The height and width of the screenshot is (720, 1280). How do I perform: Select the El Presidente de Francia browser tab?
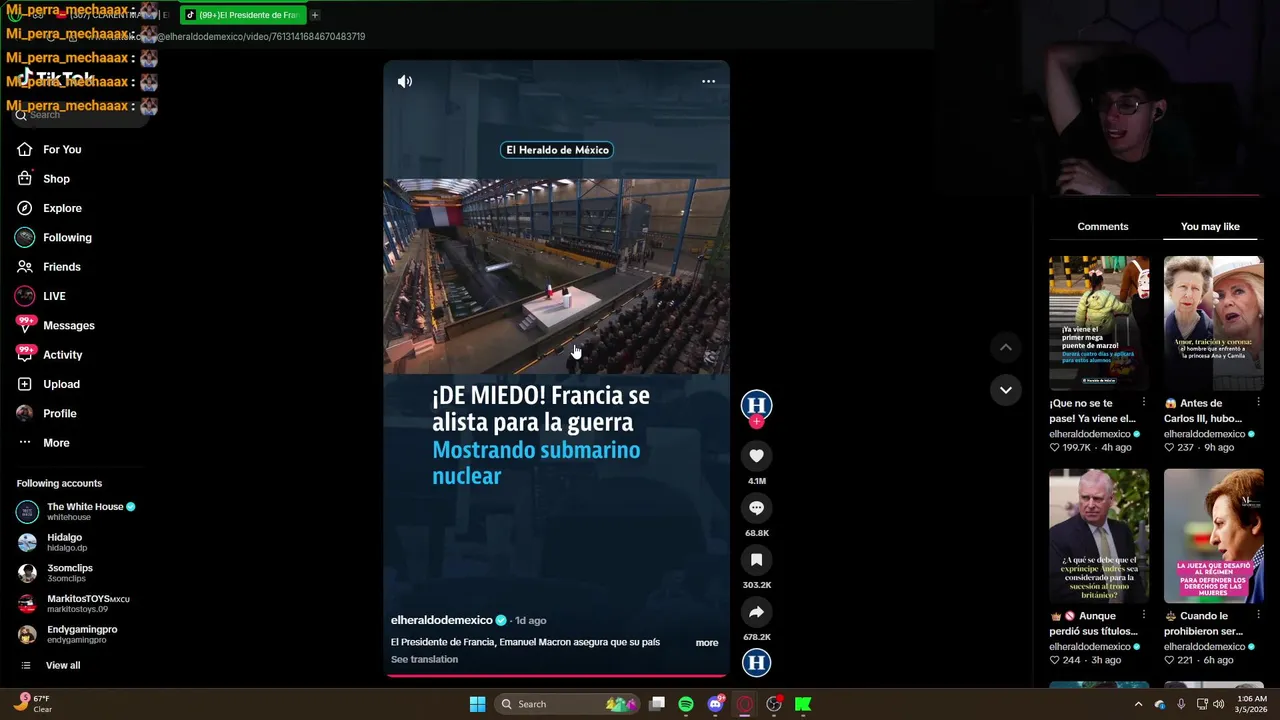pos(243,15)
